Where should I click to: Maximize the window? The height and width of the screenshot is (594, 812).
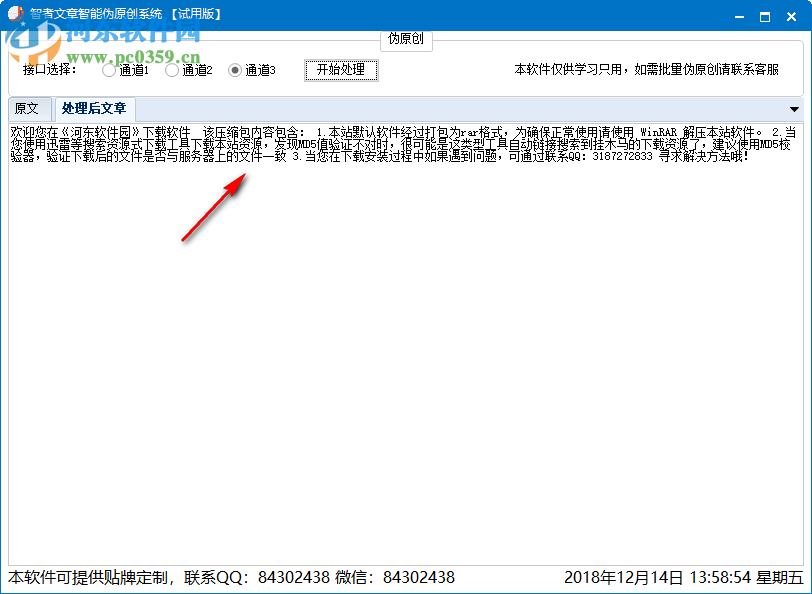pos(765,17)
